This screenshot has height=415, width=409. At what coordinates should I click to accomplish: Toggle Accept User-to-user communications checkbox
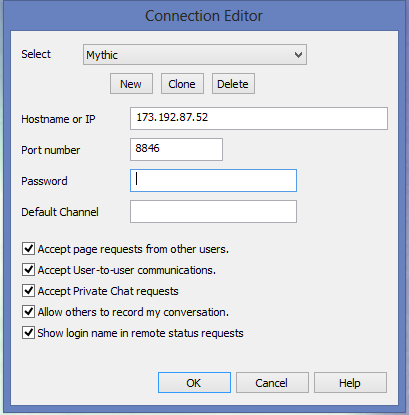click(28, 270)
